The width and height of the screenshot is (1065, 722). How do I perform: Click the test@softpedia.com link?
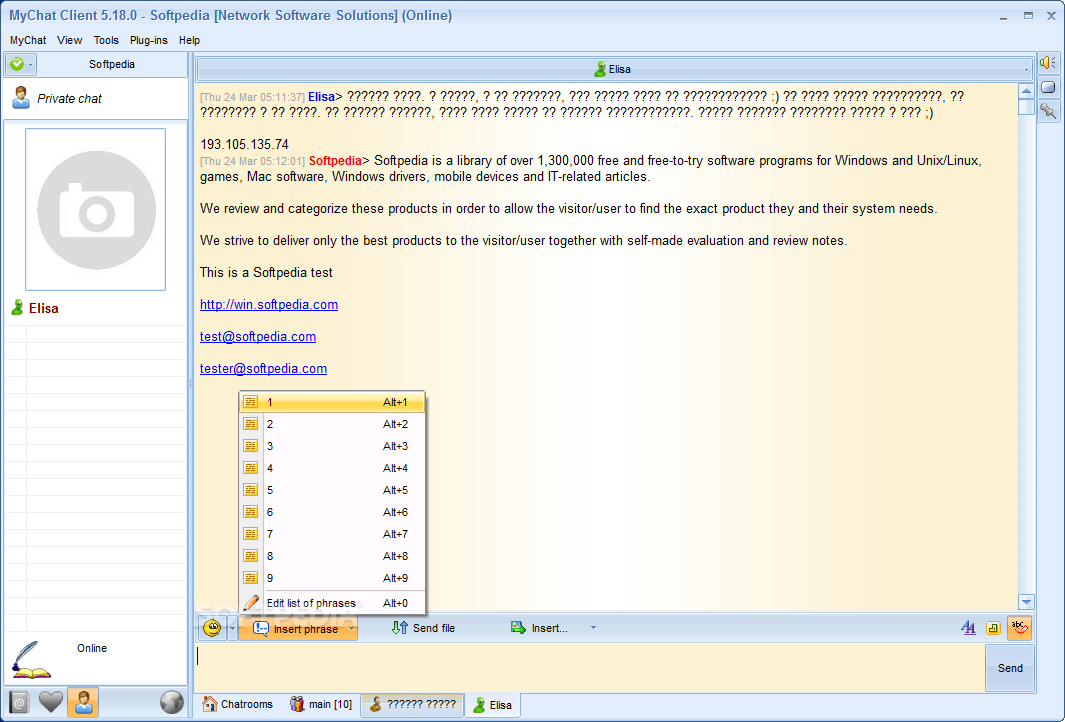coord(258,336)
